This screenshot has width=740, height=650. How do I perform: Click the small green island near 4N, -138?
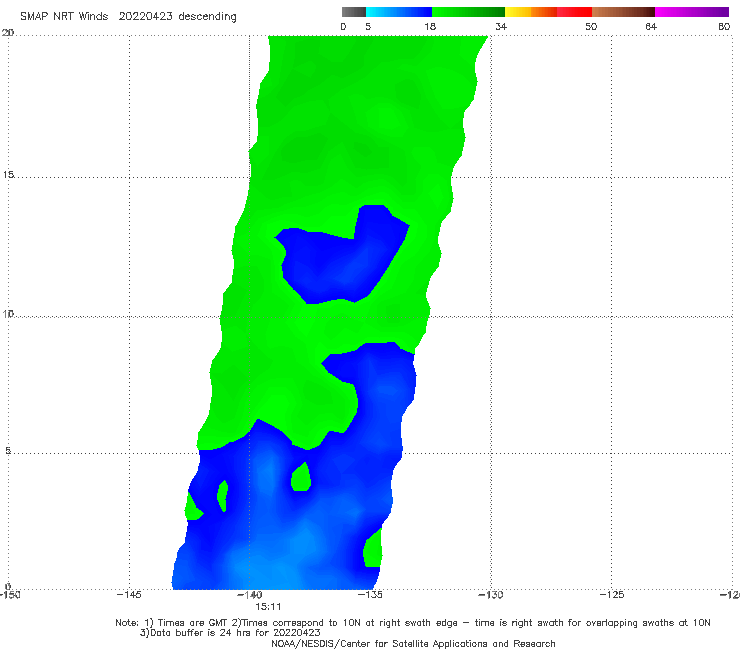pos(301,478)
